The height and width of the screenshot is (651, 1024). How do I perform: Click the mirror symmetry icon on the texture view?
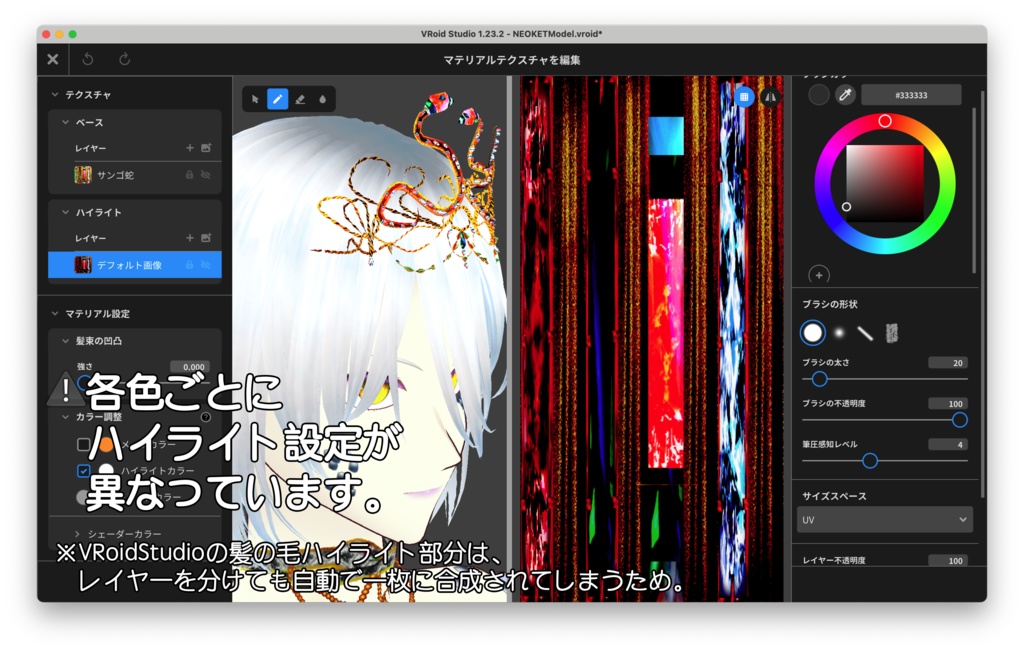point(769,96)
